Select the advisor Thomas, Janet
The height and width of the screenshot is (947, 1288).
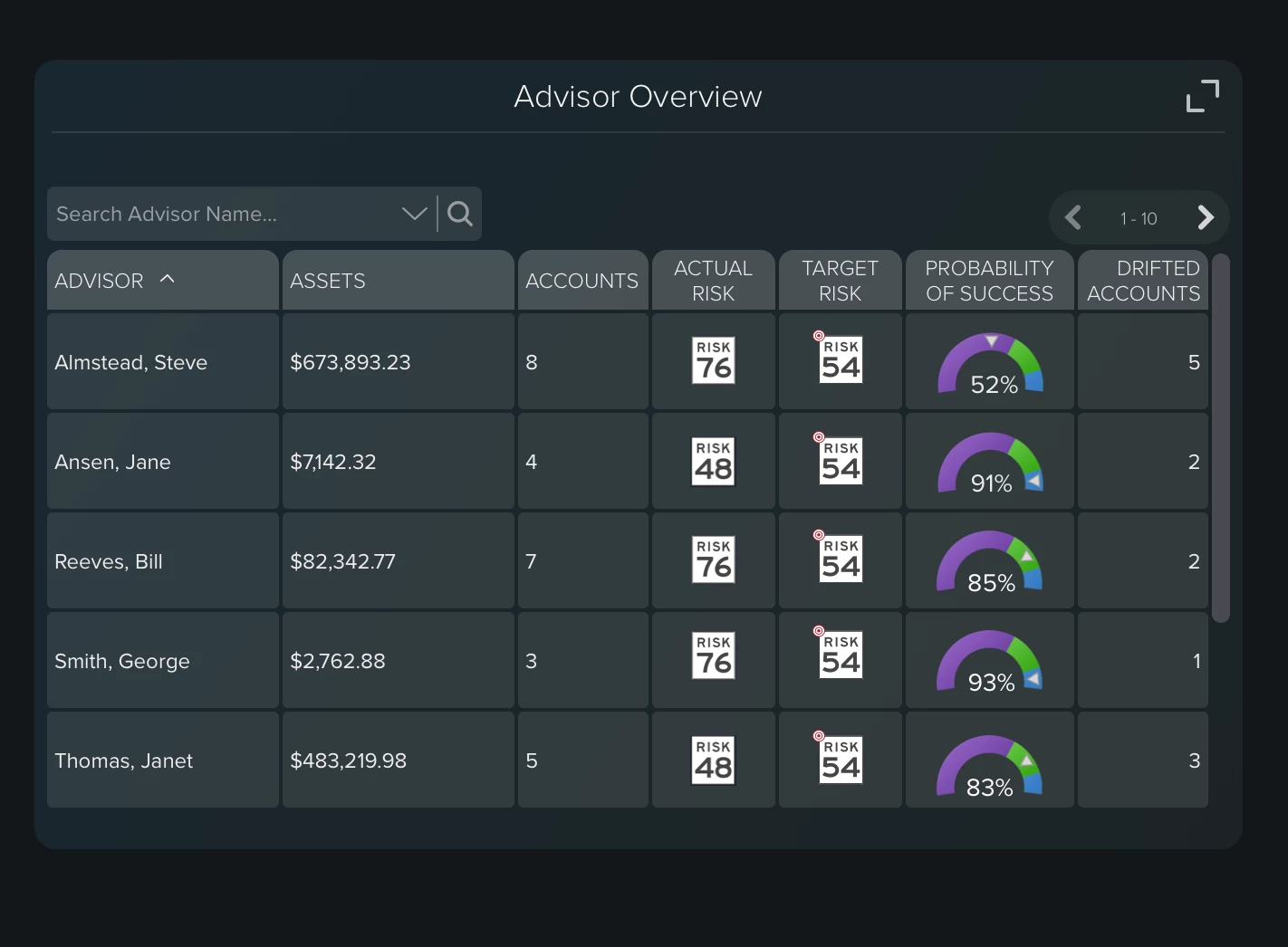[124, 760]
